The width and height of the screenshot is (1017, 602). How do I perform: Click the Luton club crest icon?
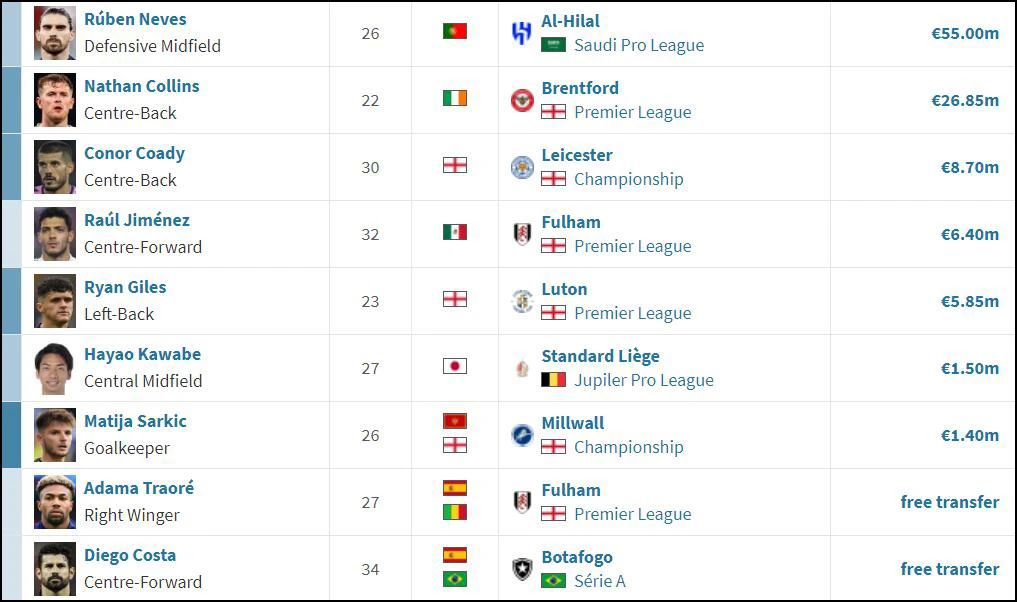[522, 301]
